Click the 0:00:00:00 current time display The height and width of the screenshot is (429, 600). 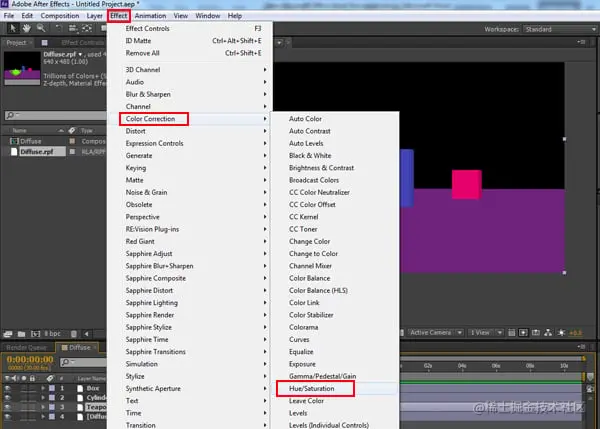click(30, 359)
